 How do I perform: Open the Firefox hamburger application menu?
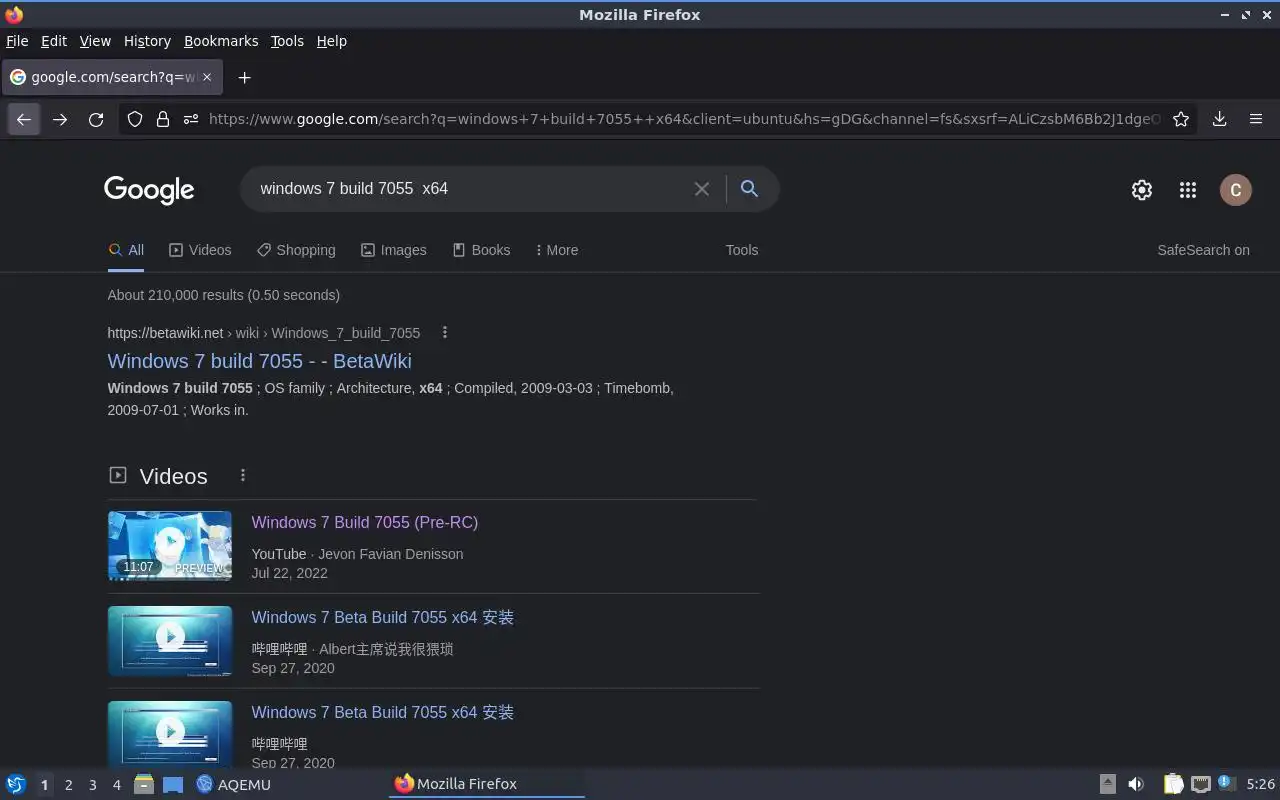1256,119
